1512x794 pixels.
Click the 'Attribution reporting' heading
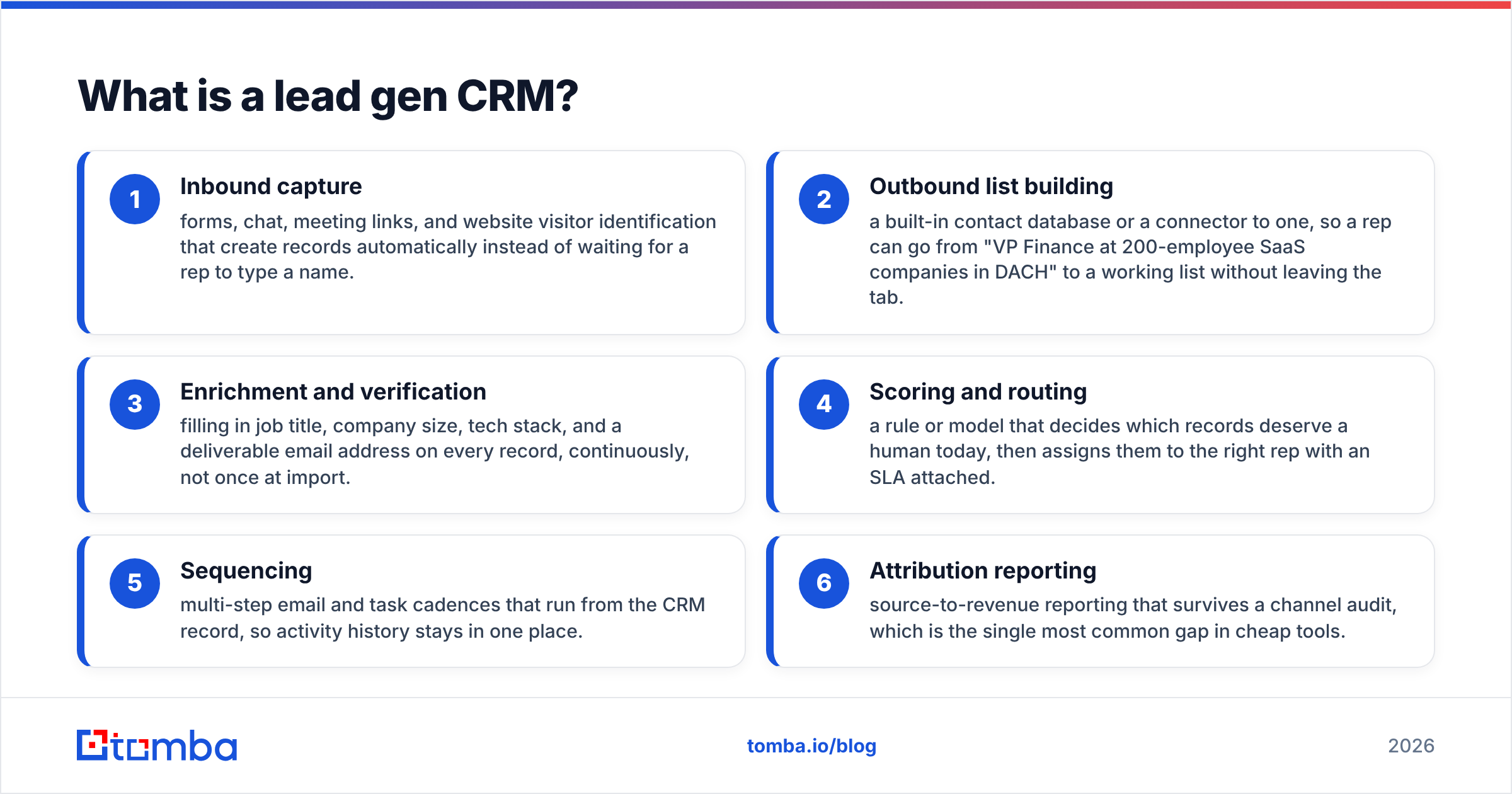(x=983, y=571)
